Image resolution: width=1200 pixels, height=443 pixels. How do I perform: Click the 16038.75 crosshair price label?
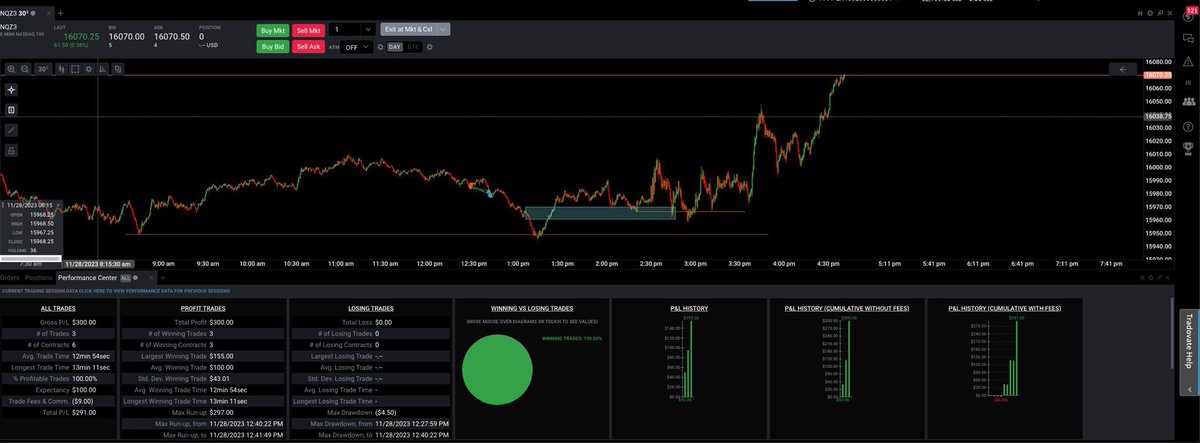(x=1157, y=116)
